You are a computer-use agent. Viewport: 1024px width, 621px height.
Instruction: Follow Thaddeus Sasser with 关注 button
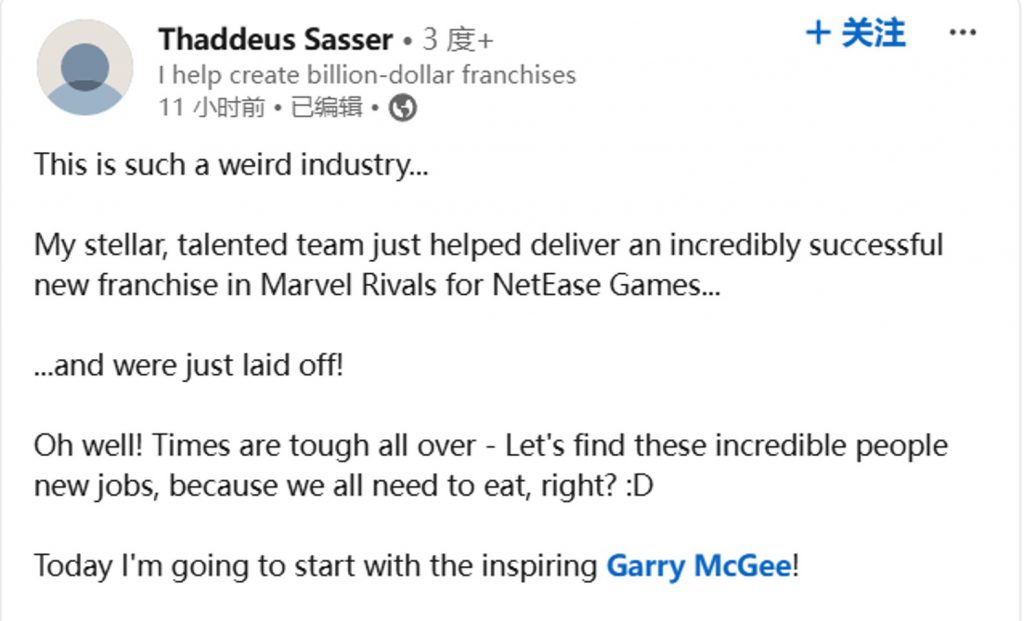tap(856, 33)
